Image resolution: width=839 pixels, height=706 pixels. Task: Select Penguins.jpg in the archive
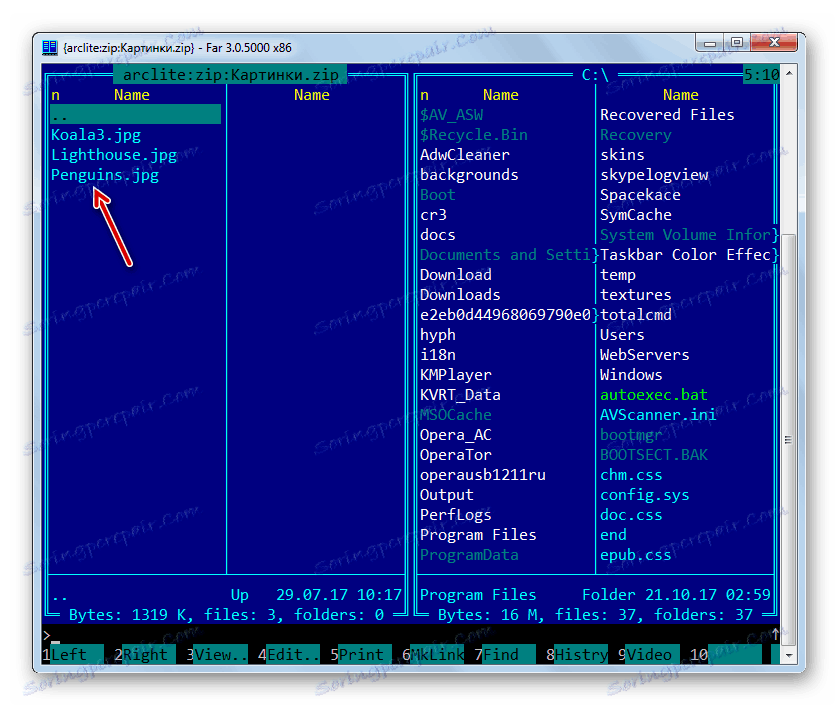[105, 175]
